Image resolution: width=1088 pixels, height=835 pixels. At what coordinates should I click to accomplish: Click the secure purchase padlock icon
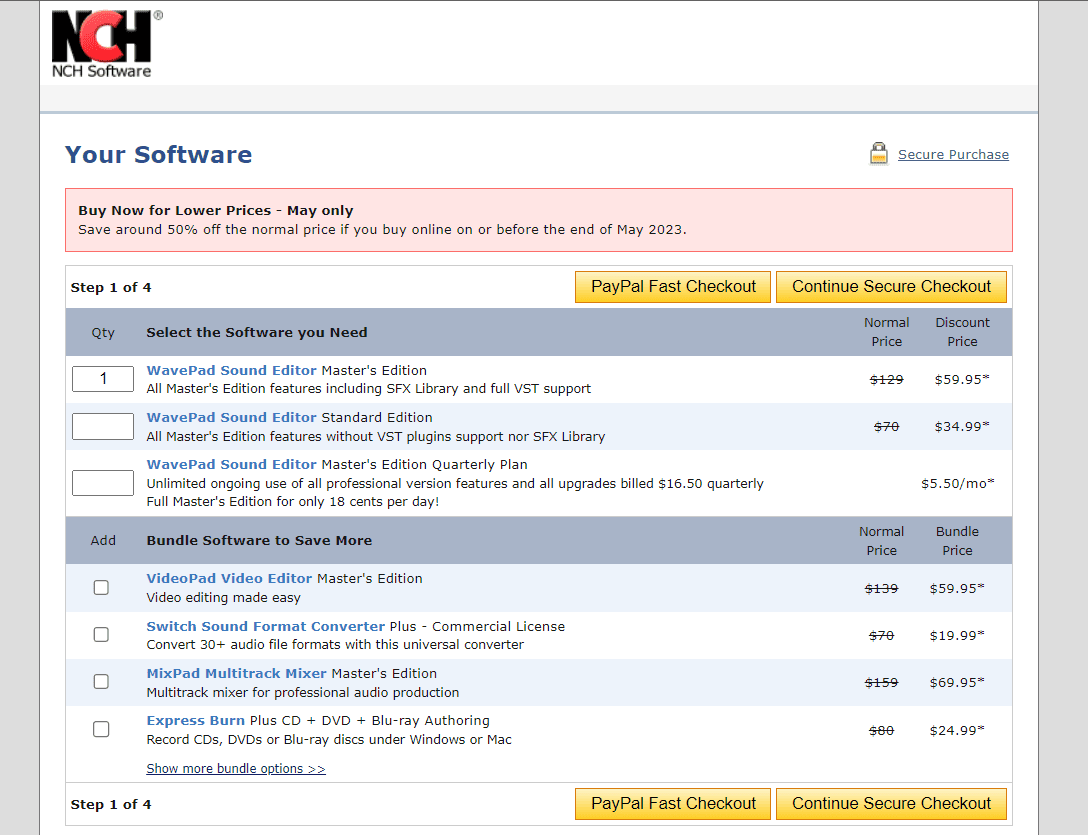(878, 153)
